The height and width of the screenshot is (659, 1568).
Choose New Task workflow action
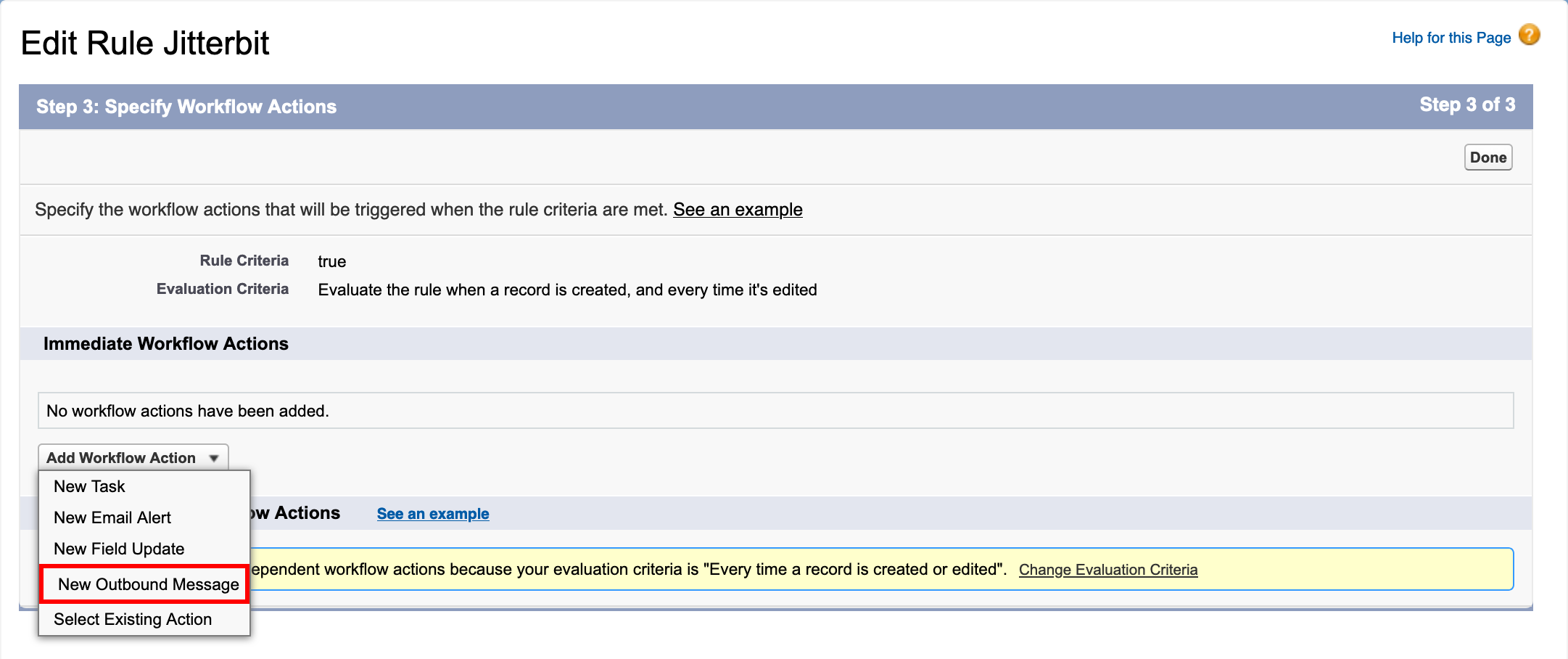[89, 486]
